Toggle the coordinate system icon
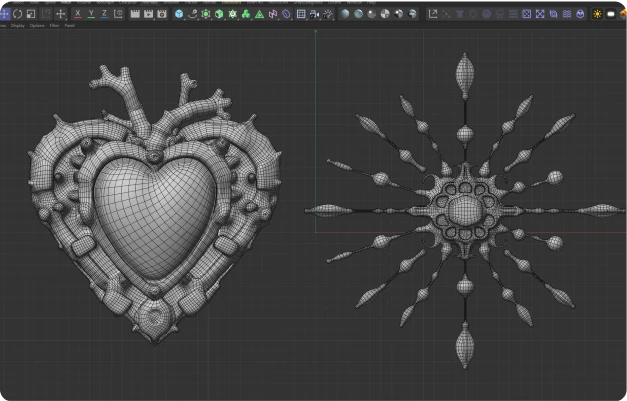627x401 pixels. (118, 14)
